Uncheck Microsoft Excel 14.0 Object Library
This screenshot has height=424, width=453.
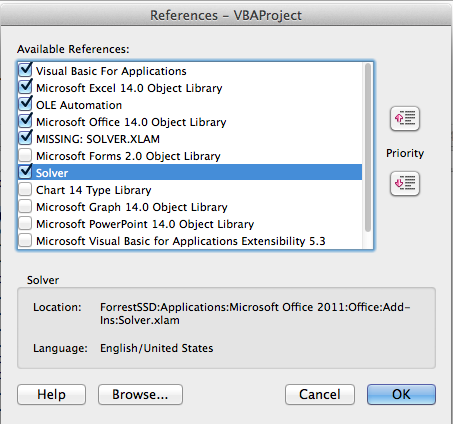pos(25,87)
